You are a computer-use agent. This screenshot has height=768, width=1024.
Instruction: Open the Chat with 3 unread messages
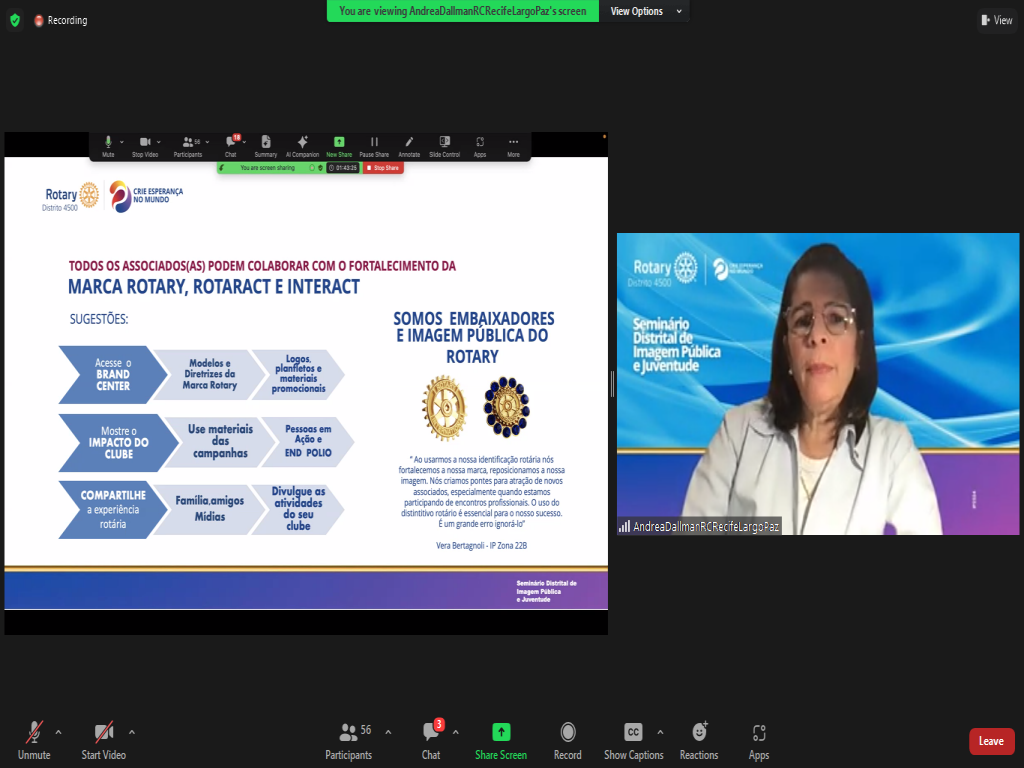pyautogui.click(x=431, y=739)
